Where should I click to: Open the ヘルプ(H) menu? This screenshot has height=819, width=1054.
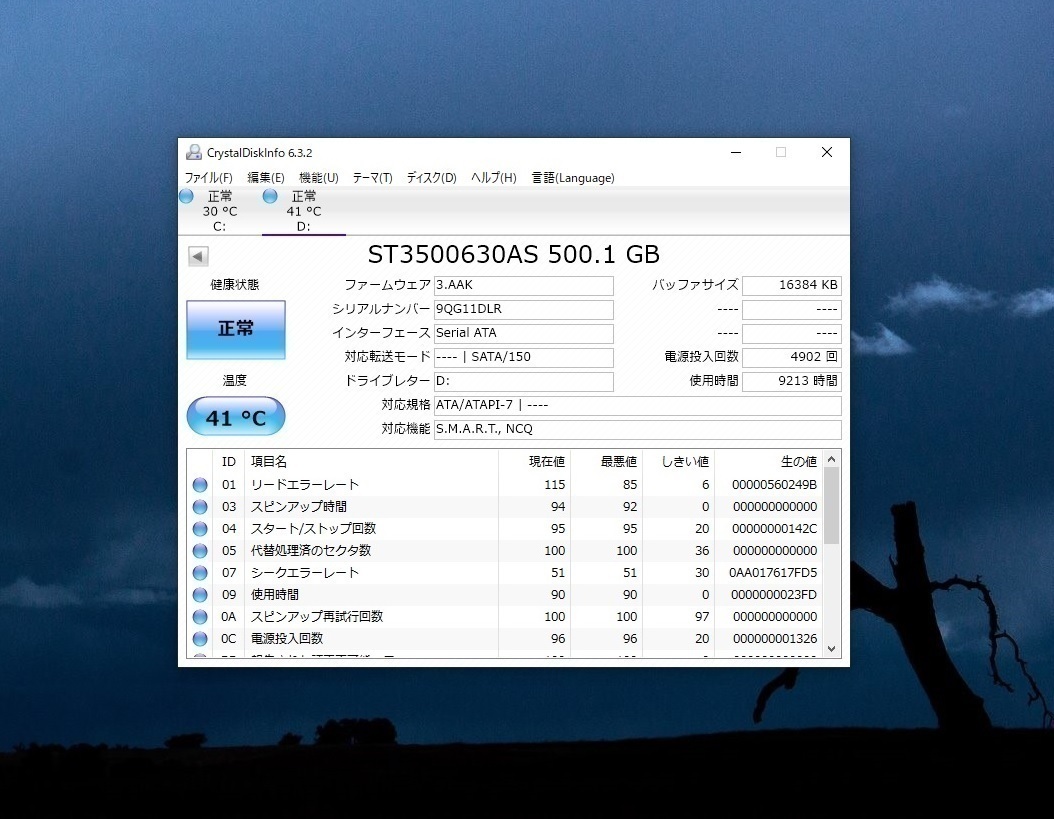click(x=492, y=177)
